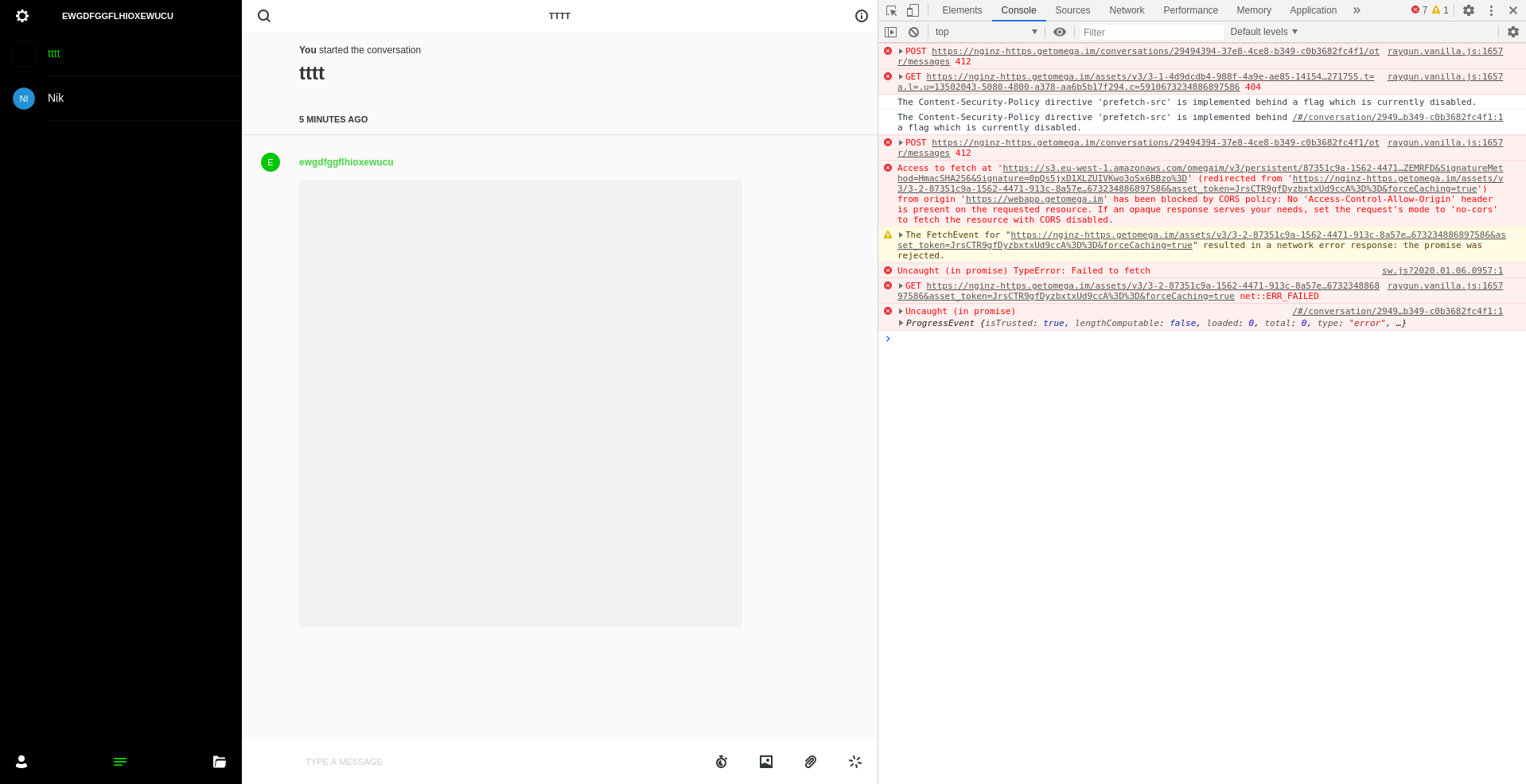The height and width of the screenshot is (784, 1526).
Task: Click the timer icon for timed messages
Action: coord(722,762)
